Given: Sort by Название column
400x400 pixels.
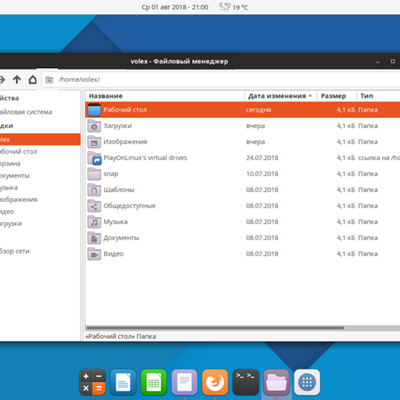Looking at the screenshot, I should pyautogui.click(x=165, y=96).
